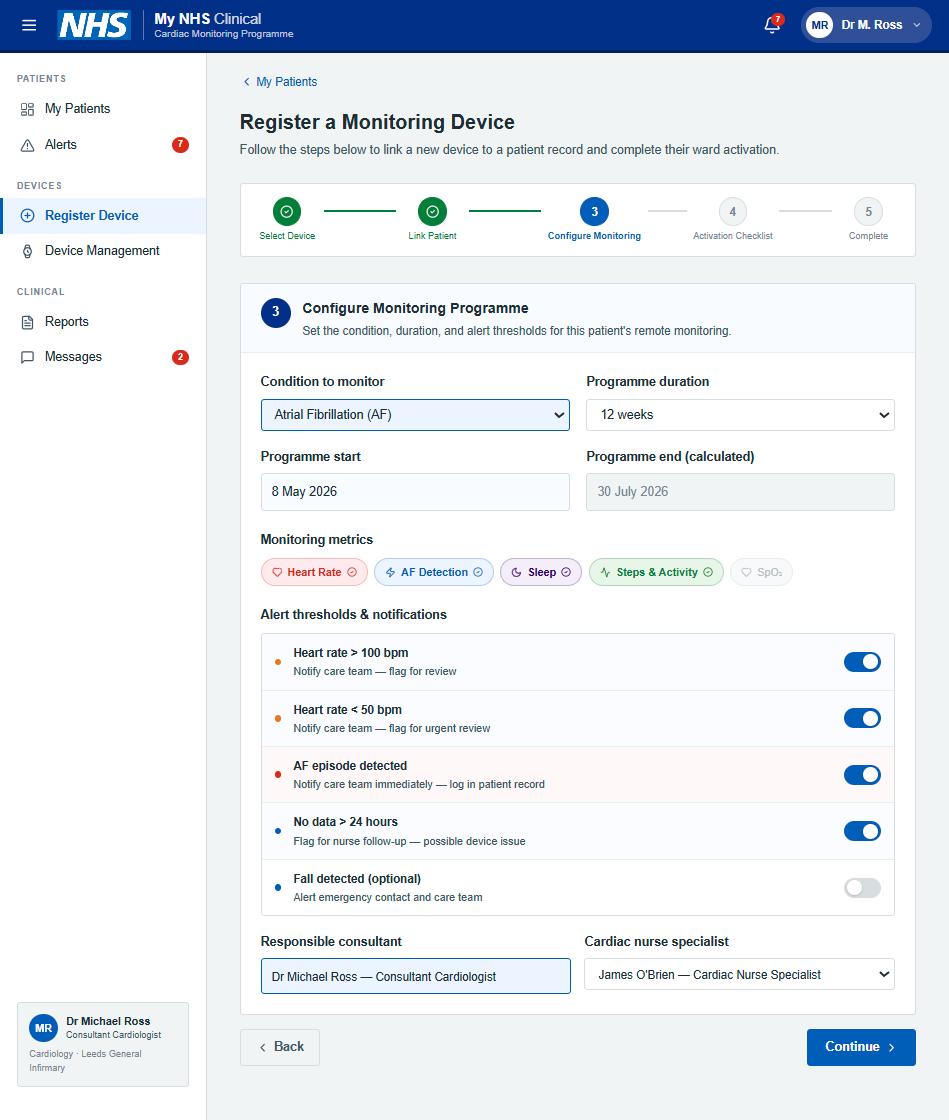The image size is (949, 1120).
Task: Click the Reports document icon
Action: (x=27, y=322)
